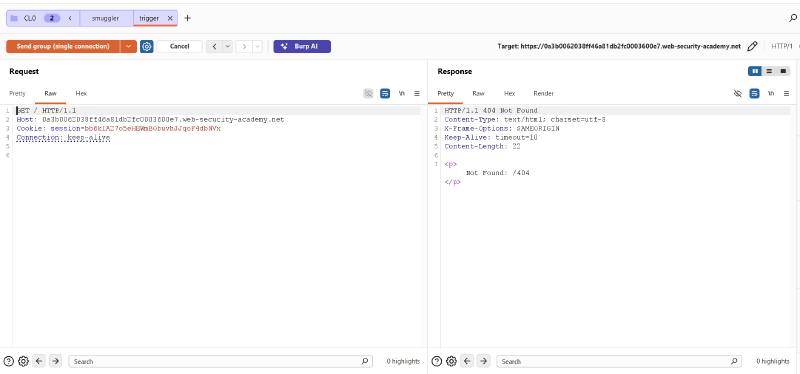Switch response view to Raw
Screen dimensions: 800x374
(x=478, y=93)
